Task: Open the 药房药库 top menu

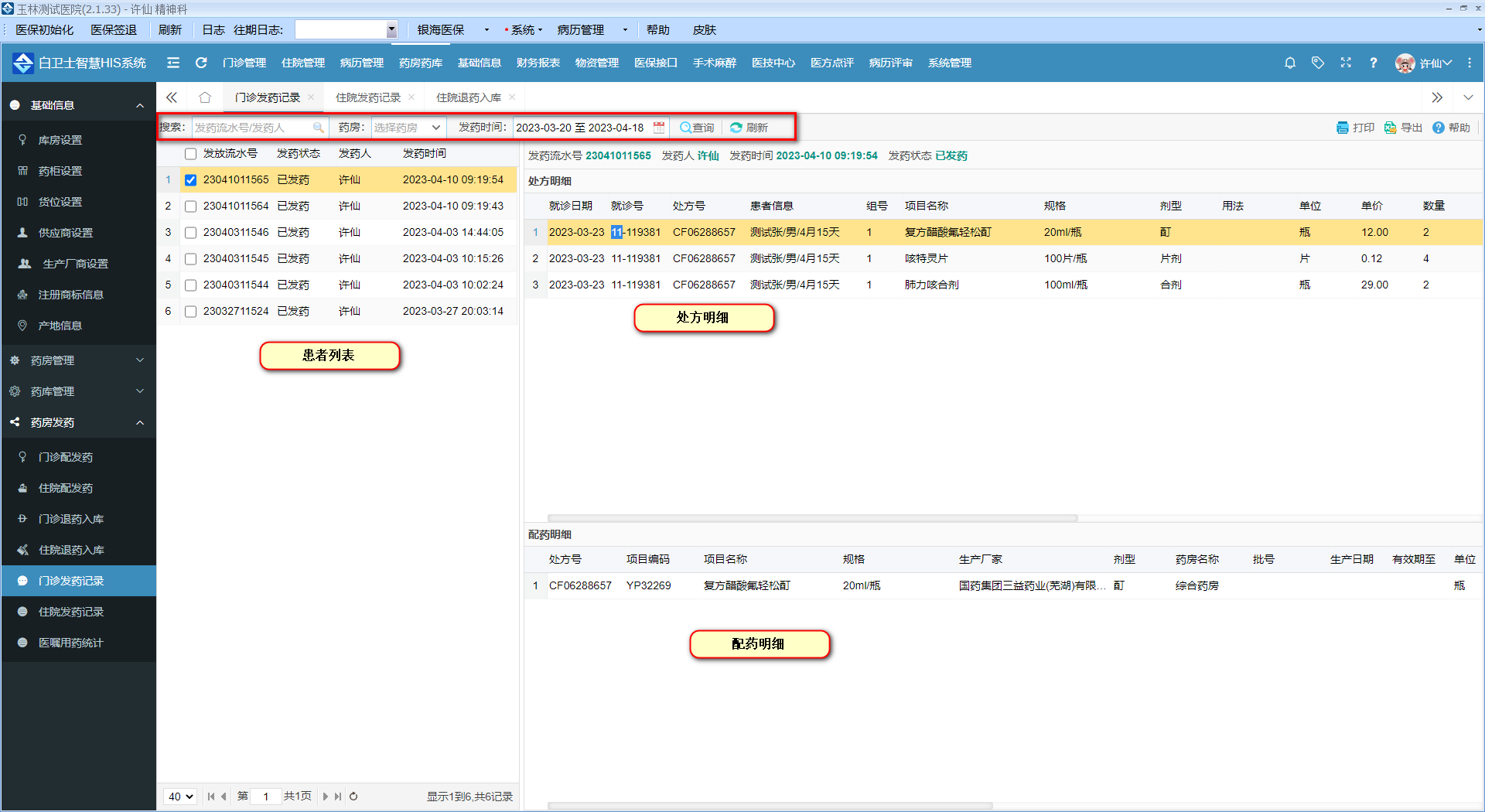Action: tap(421, 63)
